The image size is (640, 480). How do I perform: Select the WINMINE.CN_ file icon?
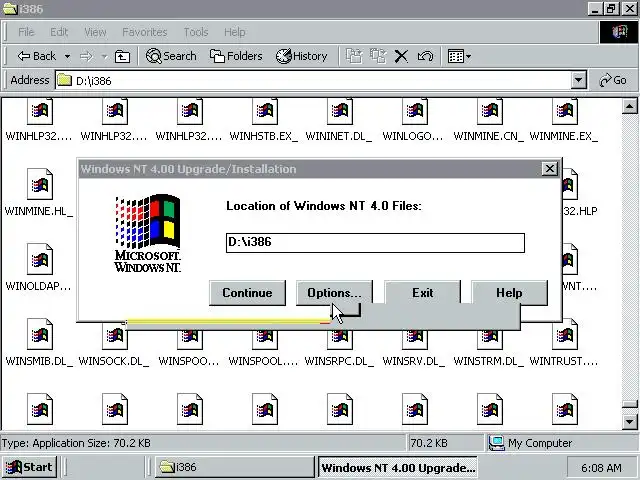[490, 111]
